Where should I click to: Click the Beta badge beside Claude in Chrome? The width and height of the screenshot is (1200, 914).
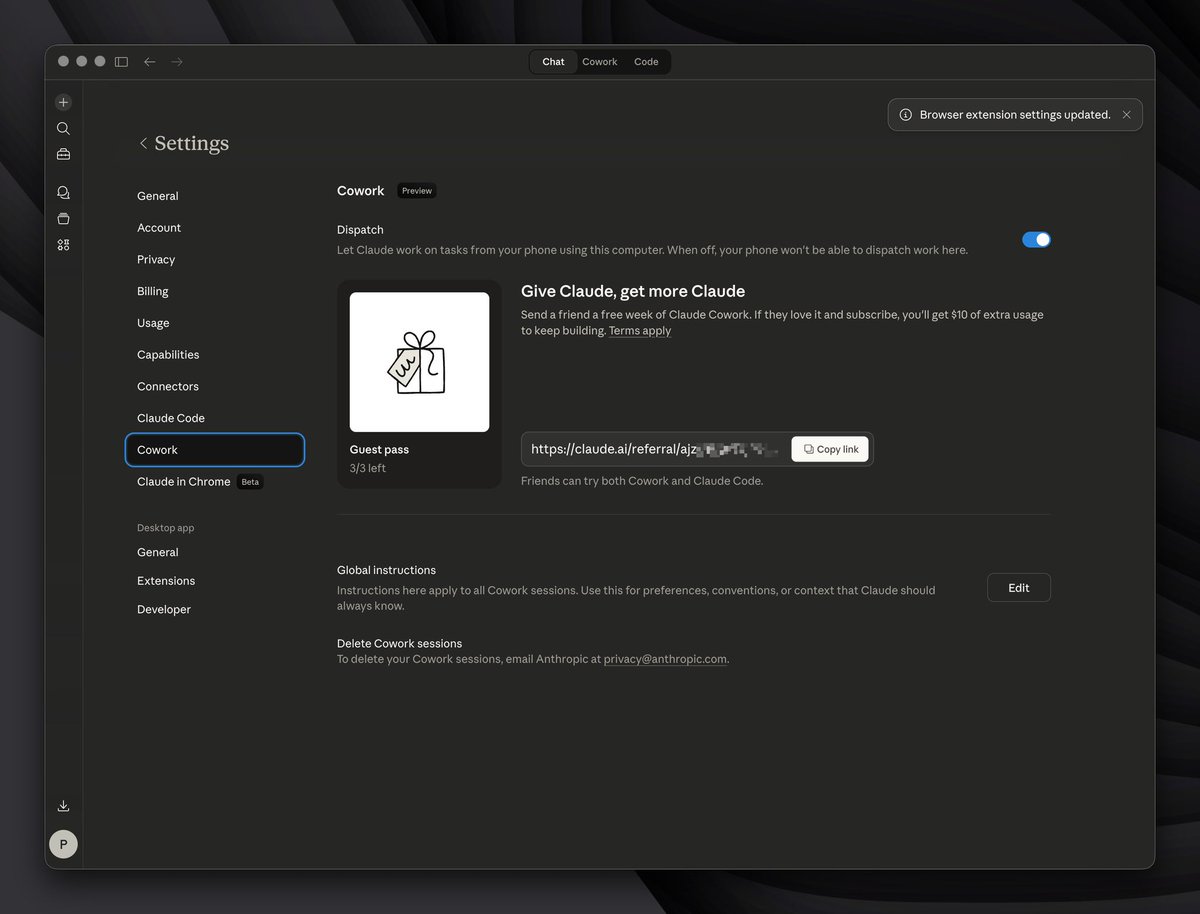(x=250, y=482)
